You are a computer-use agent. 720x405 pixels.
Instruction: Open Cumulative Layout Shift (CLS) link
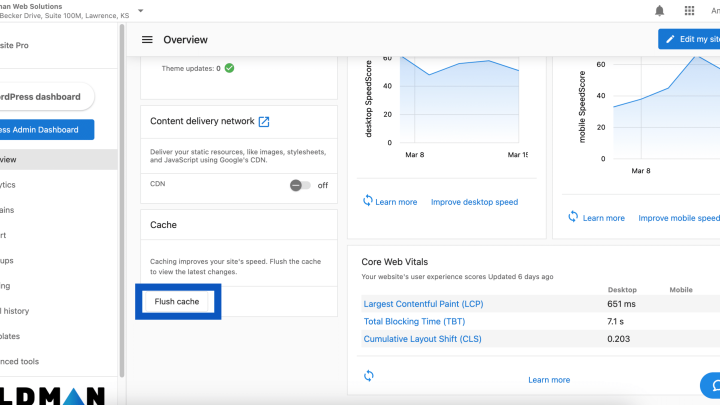pos(422,339)
